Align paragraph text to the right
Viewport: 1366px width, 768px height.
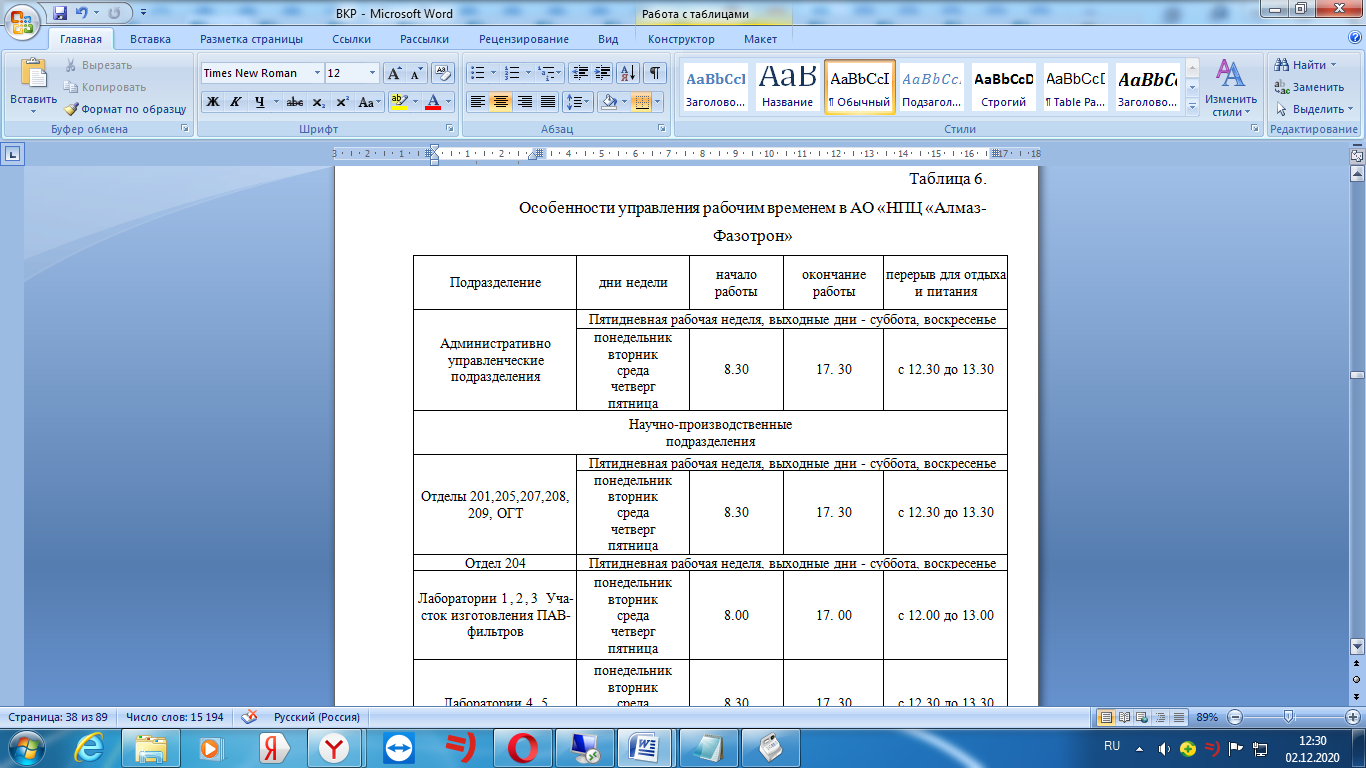click(524, 102)
